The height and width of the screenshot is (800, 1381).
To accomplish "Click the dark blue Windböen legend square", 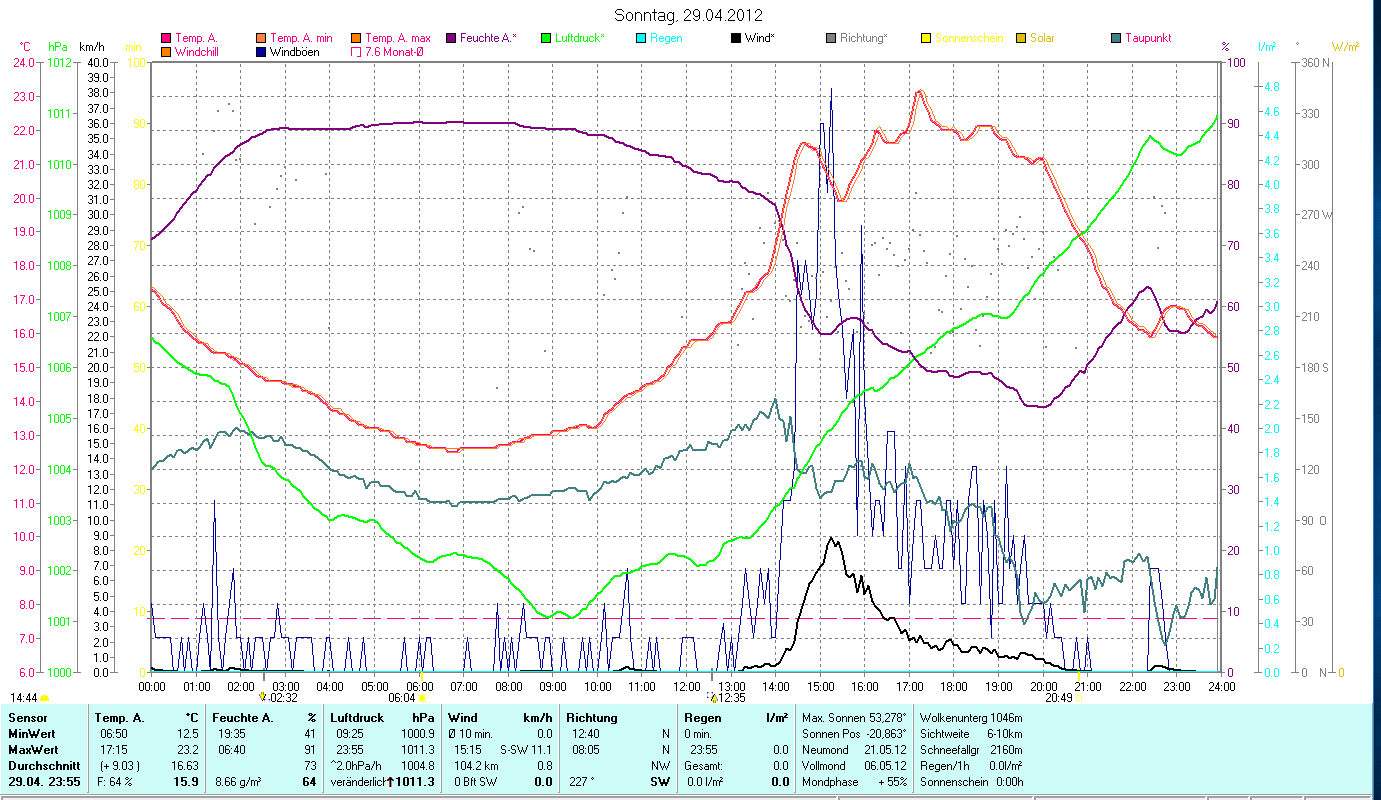I will [x=262, y=52].
